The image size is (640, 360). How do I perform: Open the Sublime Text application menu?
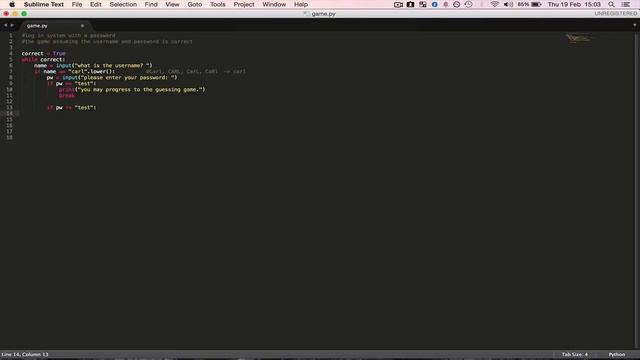[44, 4]
